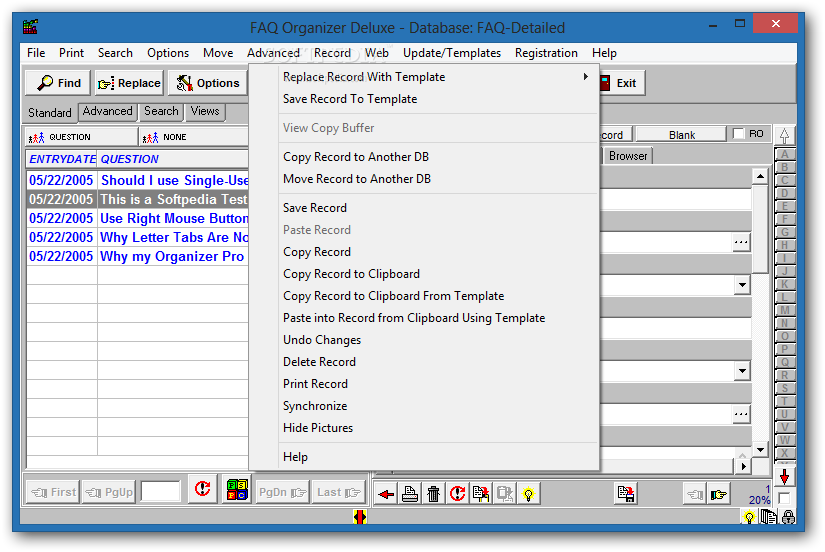Tick the small checkbox under the red down arrow
The image size is (825, 552).
click(x=784, y=498)
